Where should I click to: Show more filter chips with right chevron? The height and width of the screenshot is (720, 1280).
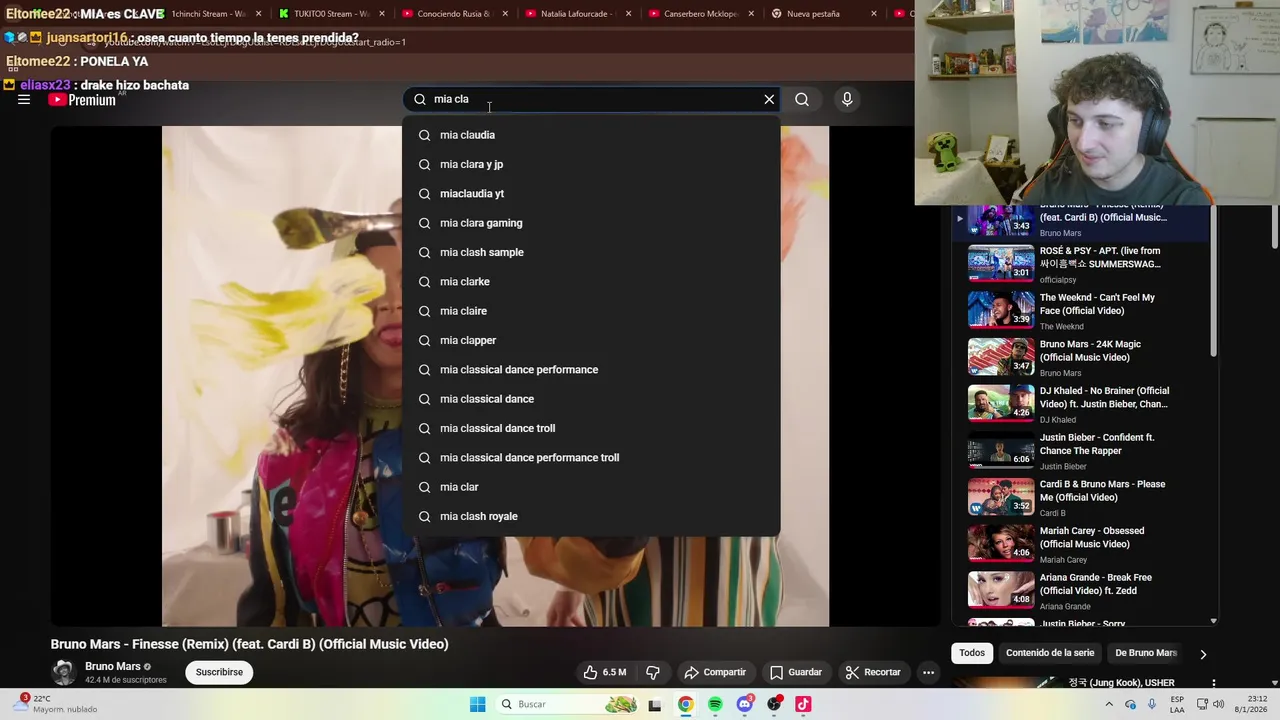point(1203,654)
